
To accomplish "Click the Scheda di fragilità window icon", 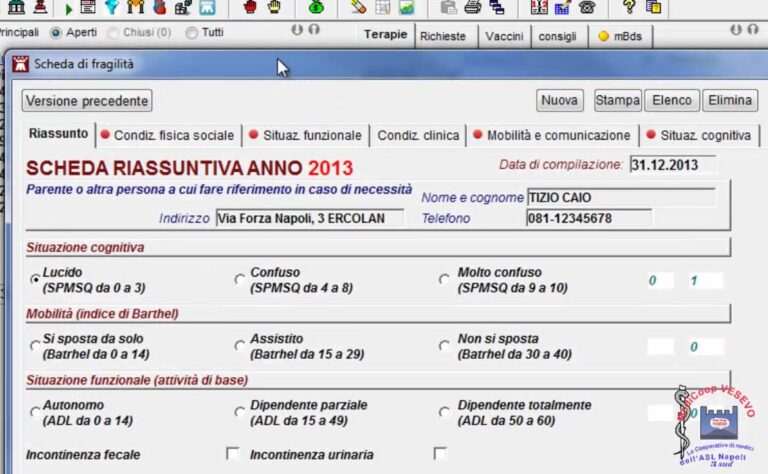I will 20,64.
